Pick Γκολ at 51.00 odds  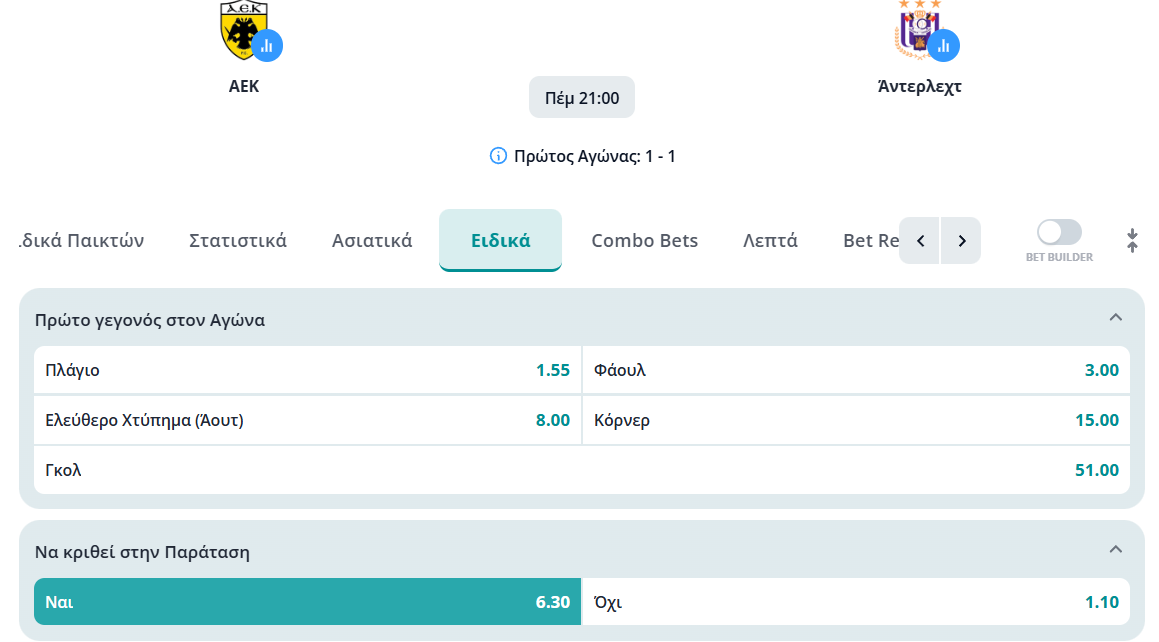[582, 470]
